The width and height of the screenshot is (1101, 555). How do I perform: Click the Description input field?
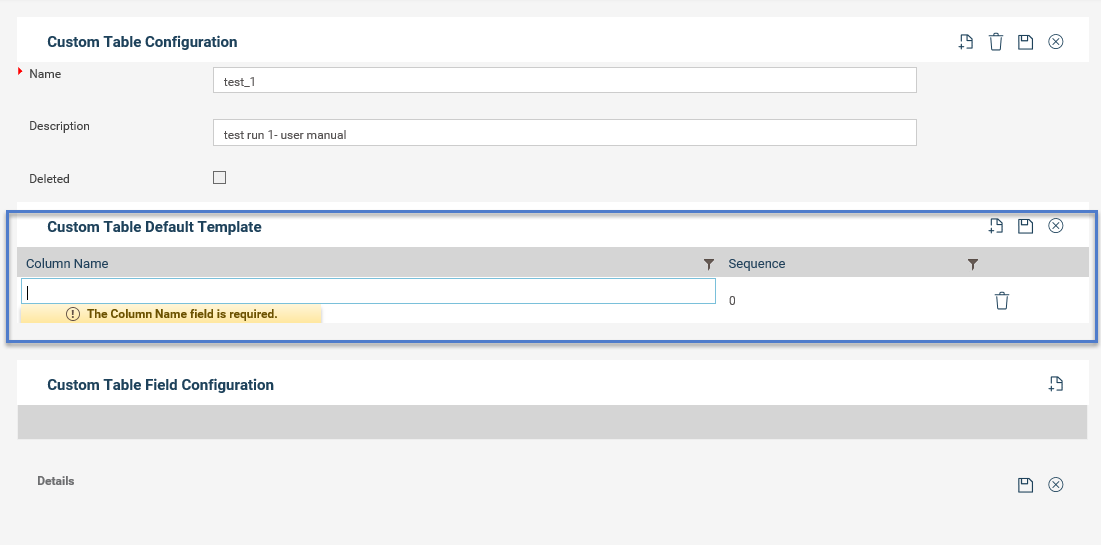click(565, 133)
